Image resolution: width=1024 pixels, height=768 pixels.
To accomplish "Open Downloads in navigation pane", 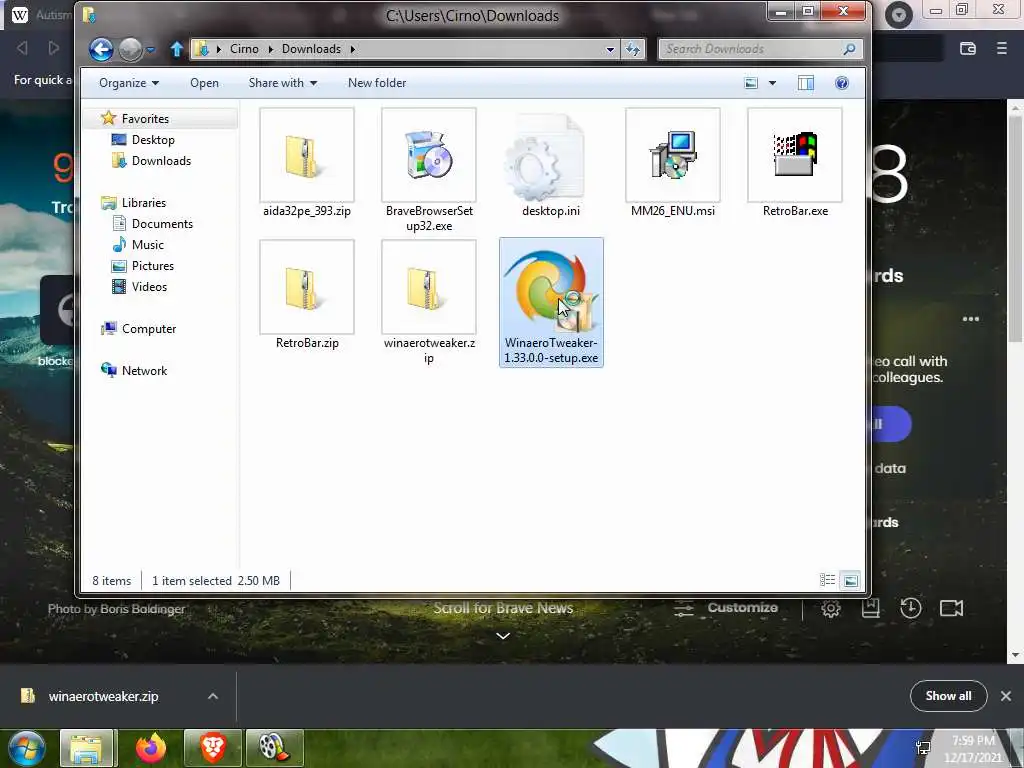I will [x=161, y=161].
